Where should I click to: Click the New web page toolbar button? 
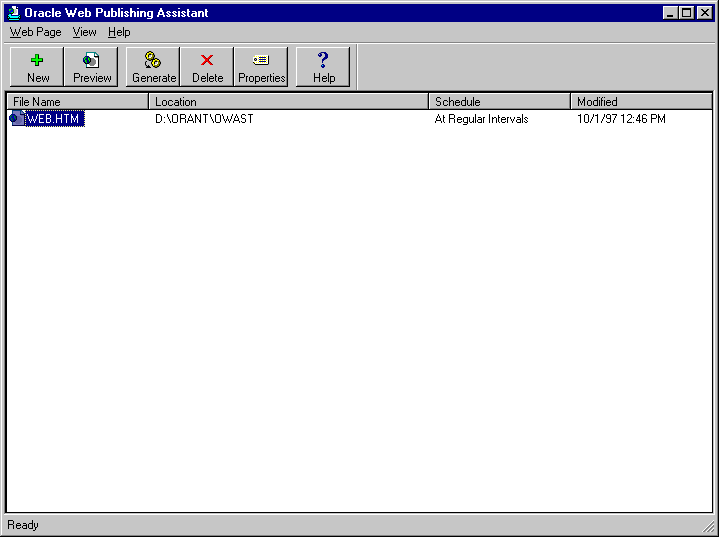[x=37, y=67]
